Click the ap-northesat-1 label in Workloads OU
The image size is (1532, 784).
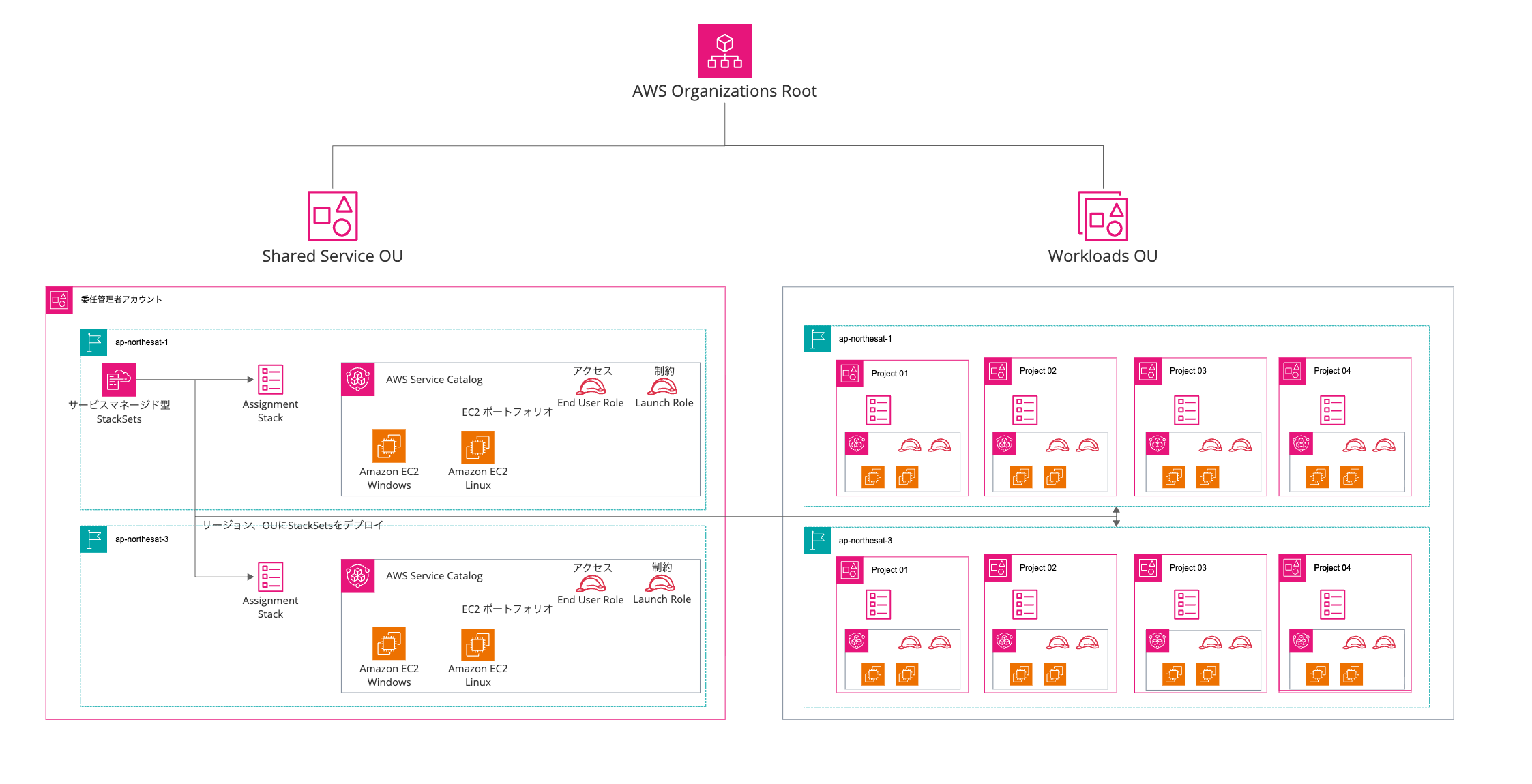click(865, 339)
